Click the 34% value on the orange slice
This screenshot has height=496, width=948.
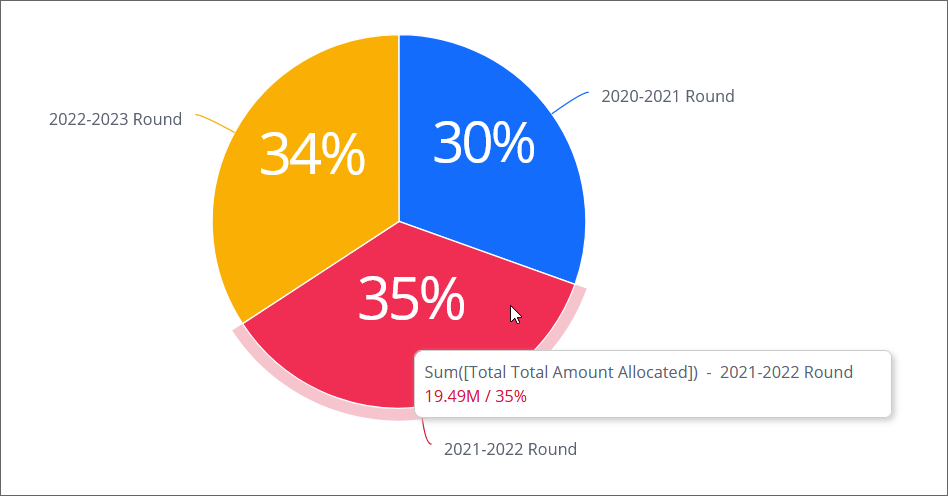311,157
